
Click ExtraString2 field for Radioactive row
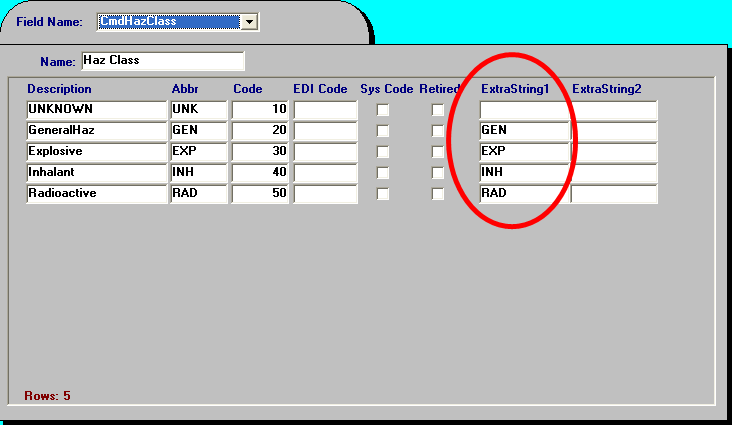[x=614, y=194]
